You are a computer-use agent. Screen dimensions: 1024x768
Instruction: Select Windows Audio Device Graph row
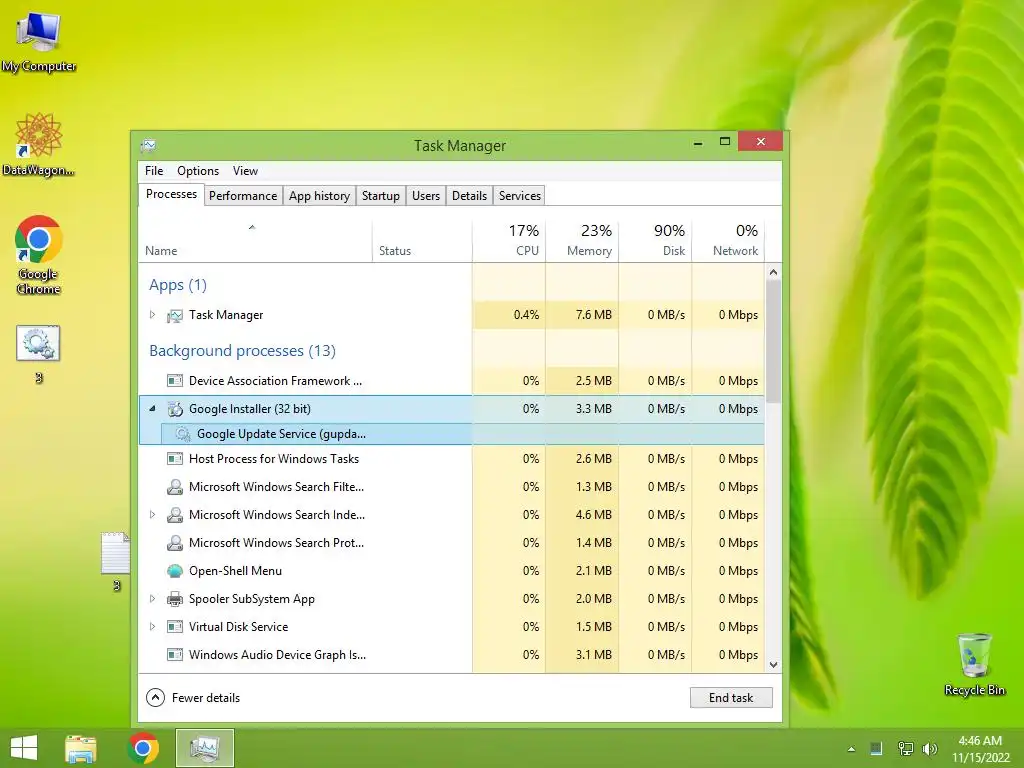click(x=451, y=655)
